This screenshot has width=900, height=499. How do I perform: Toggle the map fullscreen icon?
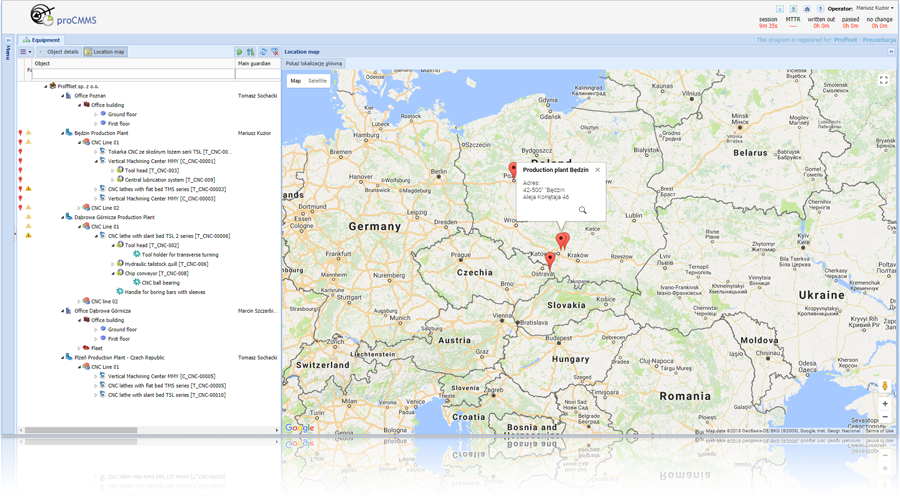point(884,80)
